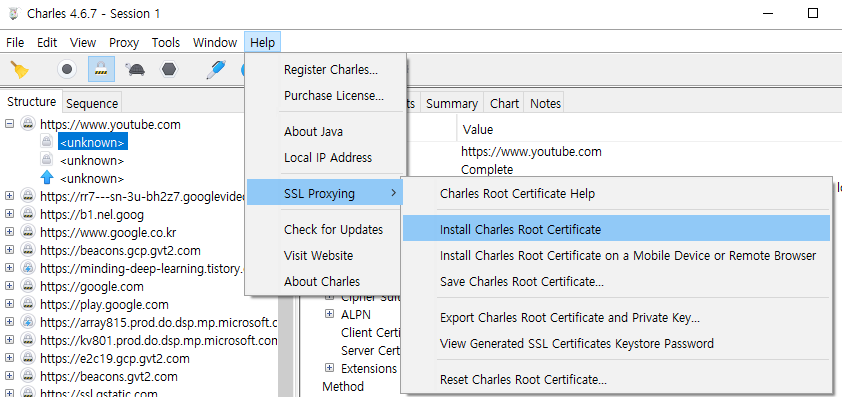Open the Chart tab
The image size is (842, 397).
504,103
